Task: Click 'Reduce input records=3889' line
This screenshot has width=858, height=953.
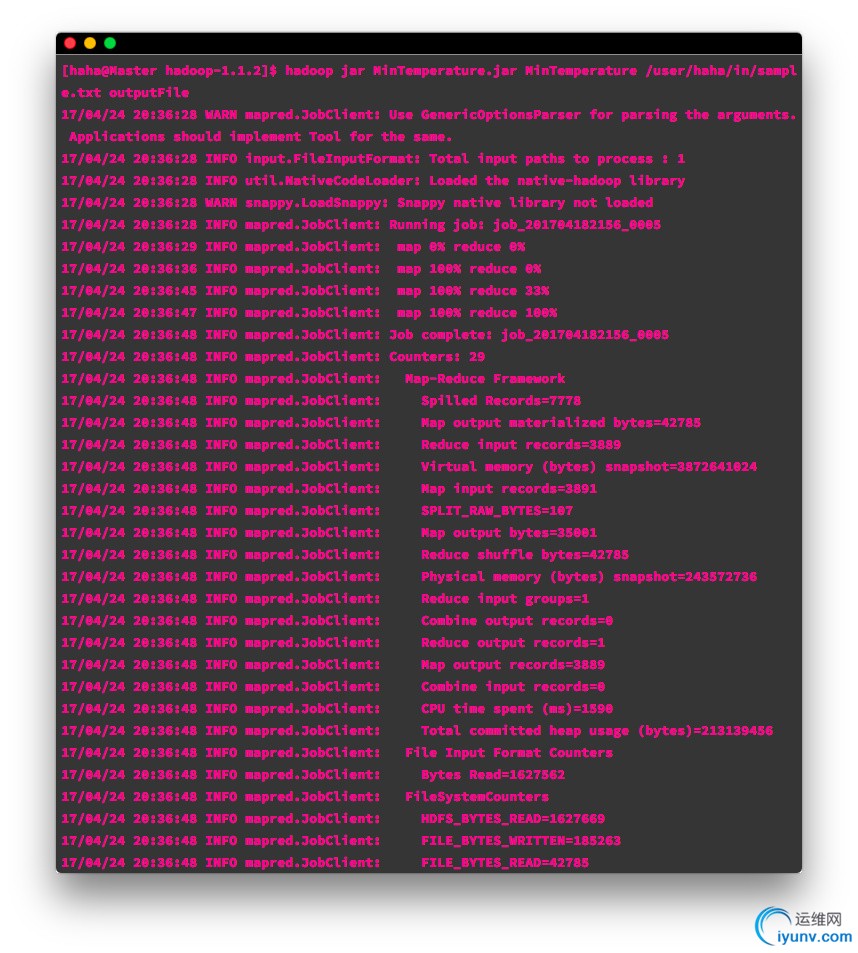Action: click(341, 444)
